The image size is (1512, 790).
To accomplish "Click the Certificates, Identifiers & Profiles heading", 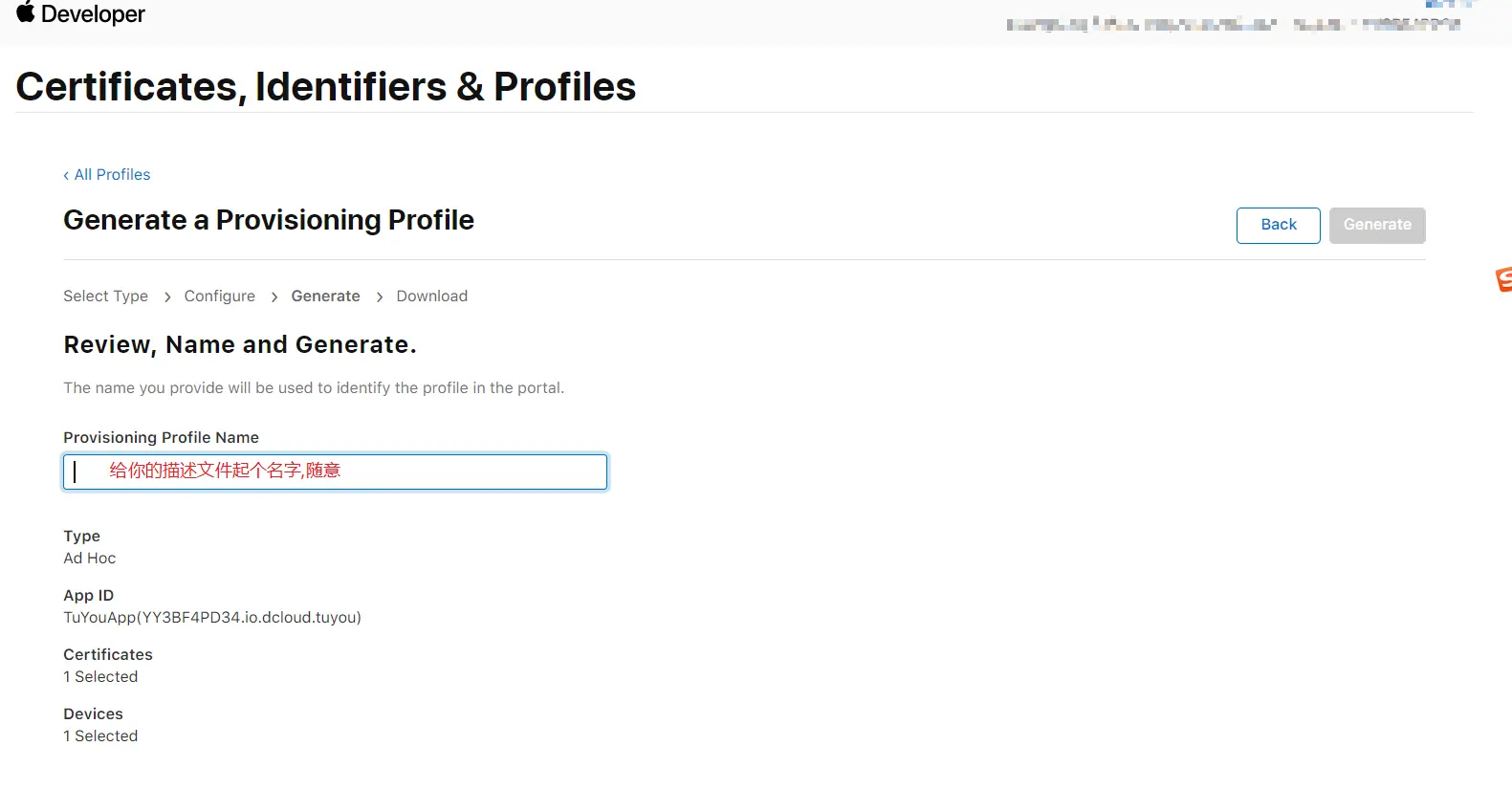I will point(325,87).
